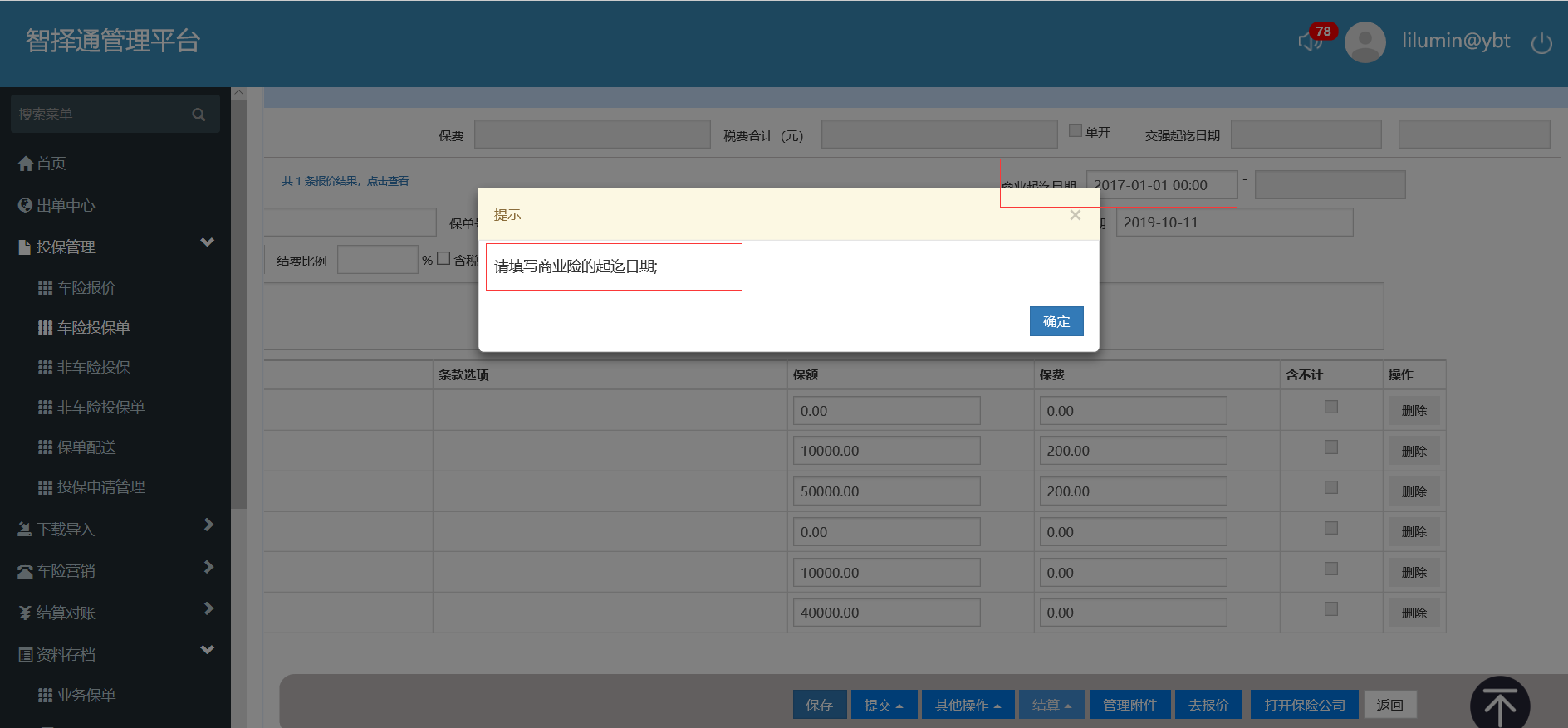Click the grid icon beside 非车险投保
The width and height of the screenshot is (1568, 728).
tap(46, 367)
